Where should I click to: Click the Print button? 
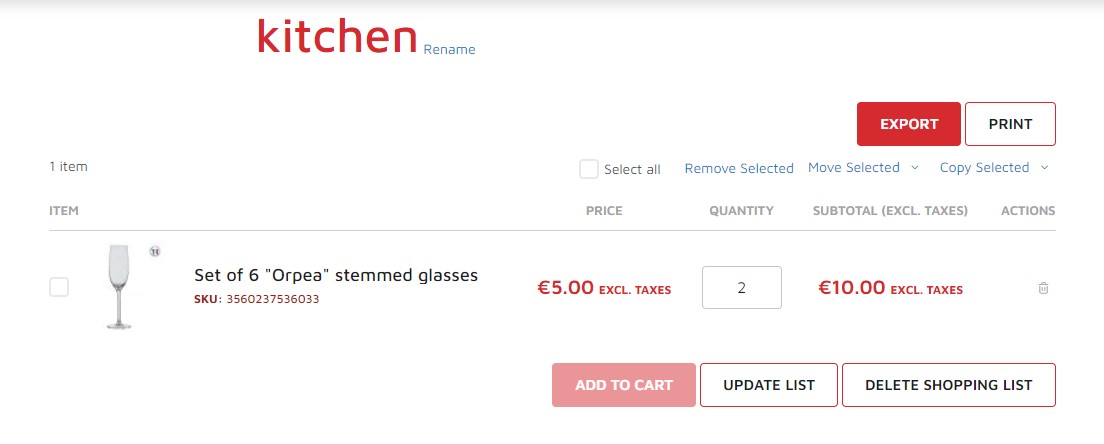click(1010, 124)
